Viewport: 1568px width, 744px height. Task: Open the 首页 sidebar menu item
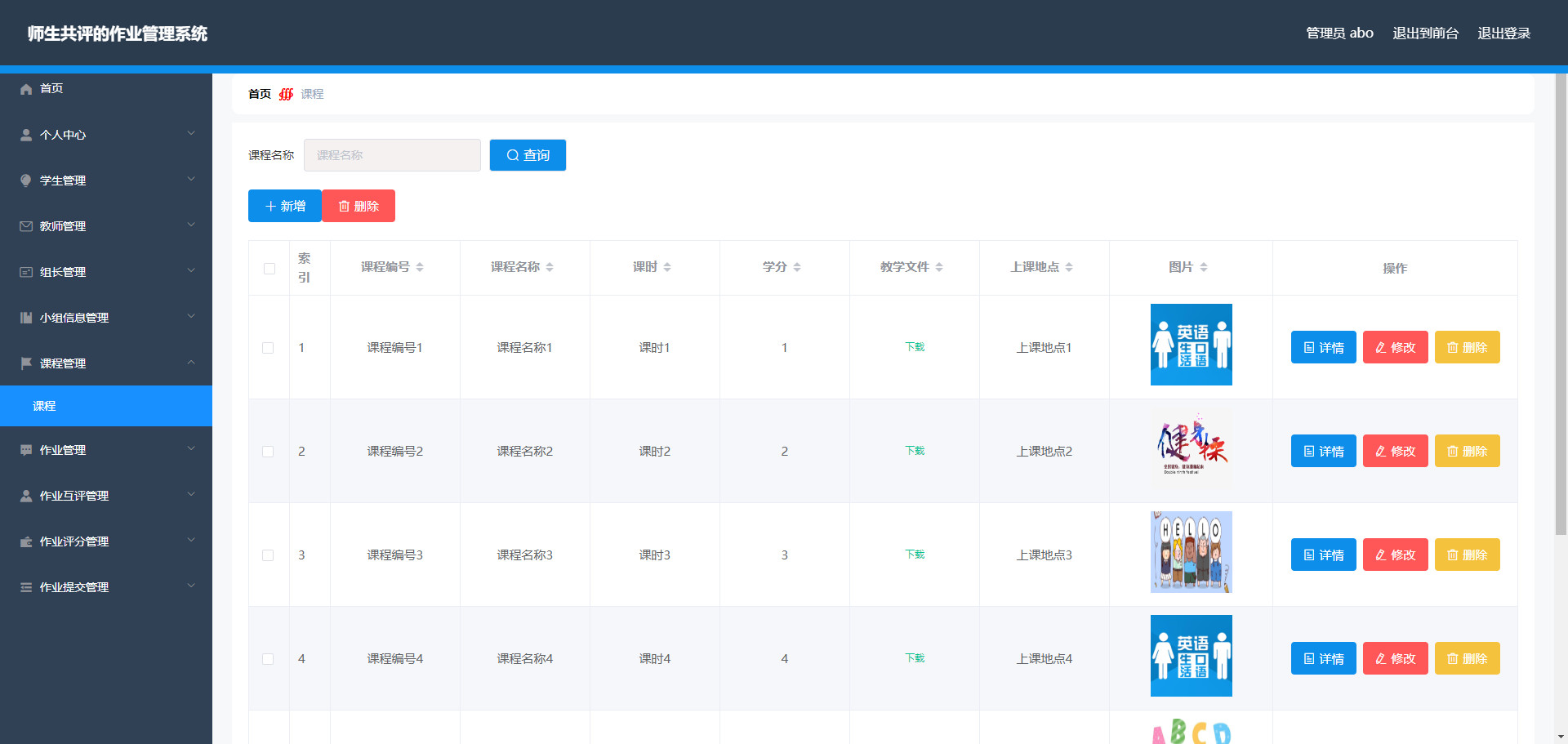click(x=106, y=88)
